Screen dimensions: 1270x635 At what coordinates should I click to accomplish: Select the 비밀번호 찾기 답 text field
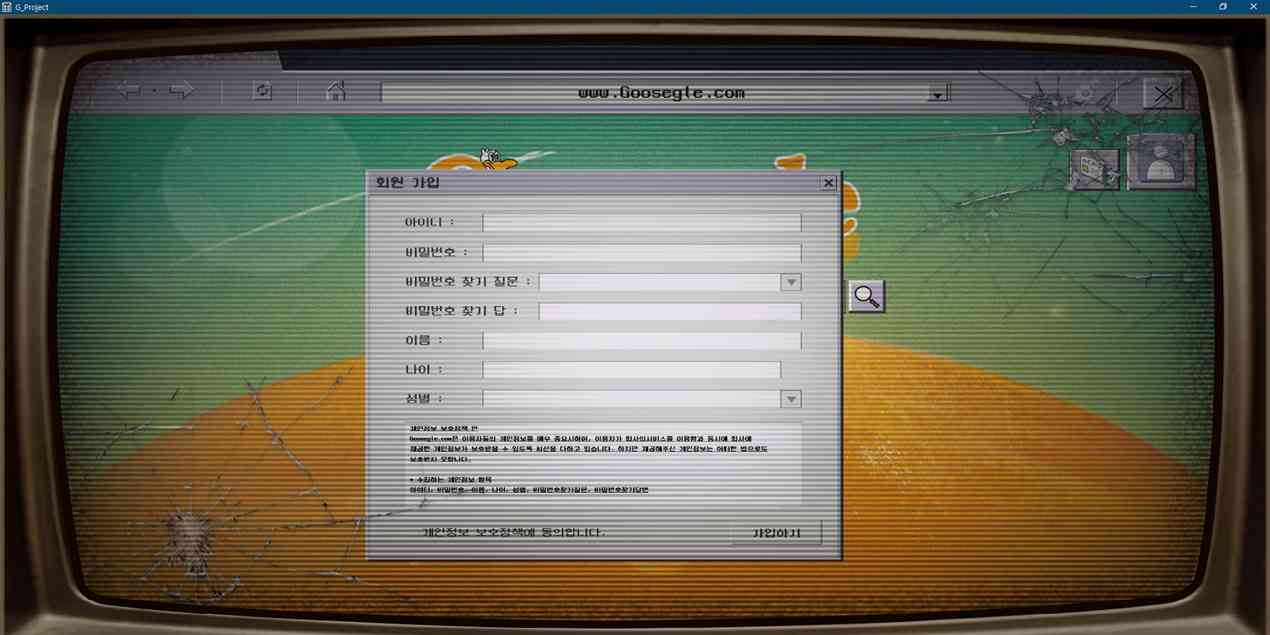click(x=669, y=312)
